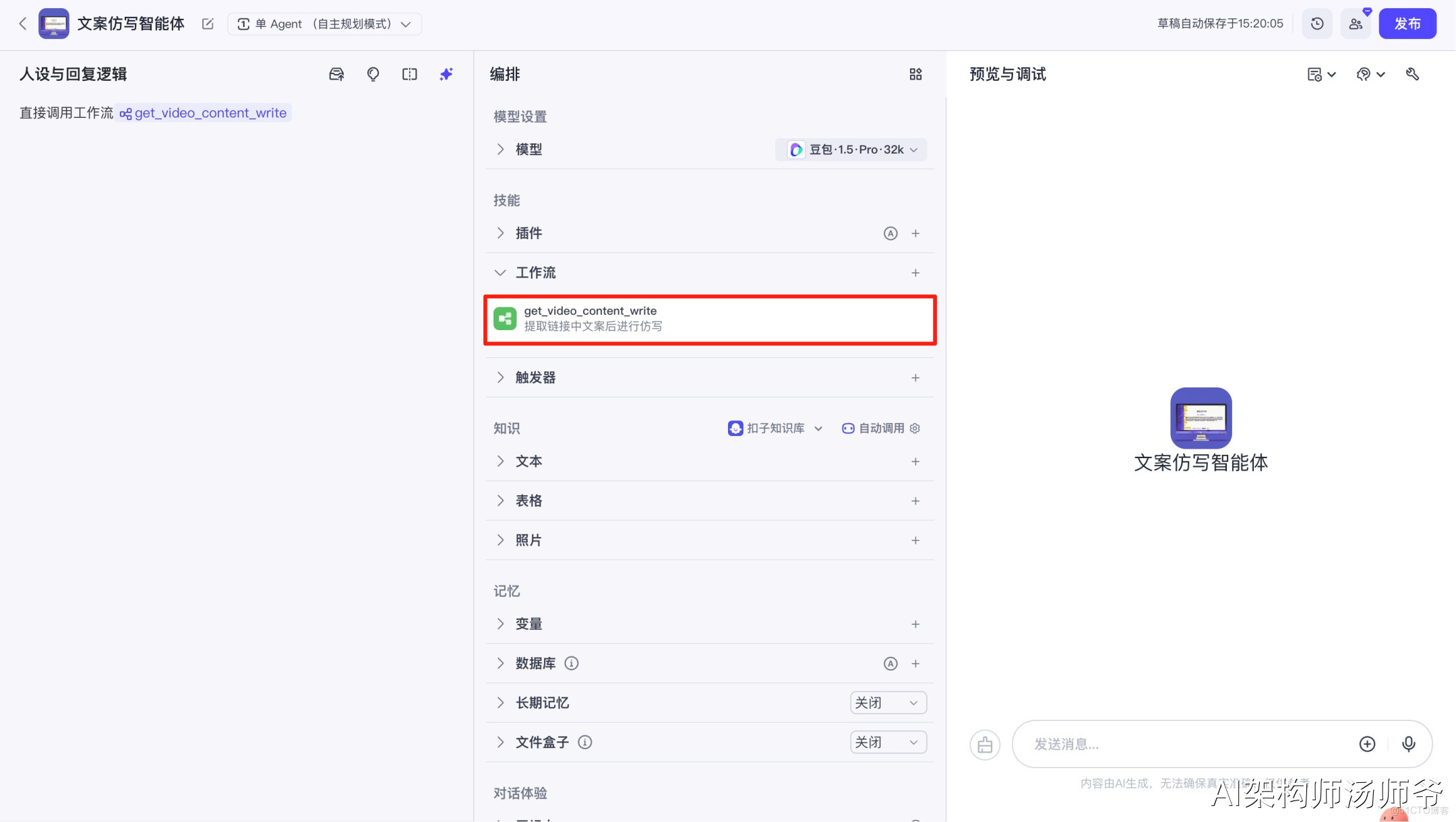Edit agent name with pencil icon
The width and height of the screenshot is (1456, 822).
pos(208,24)
